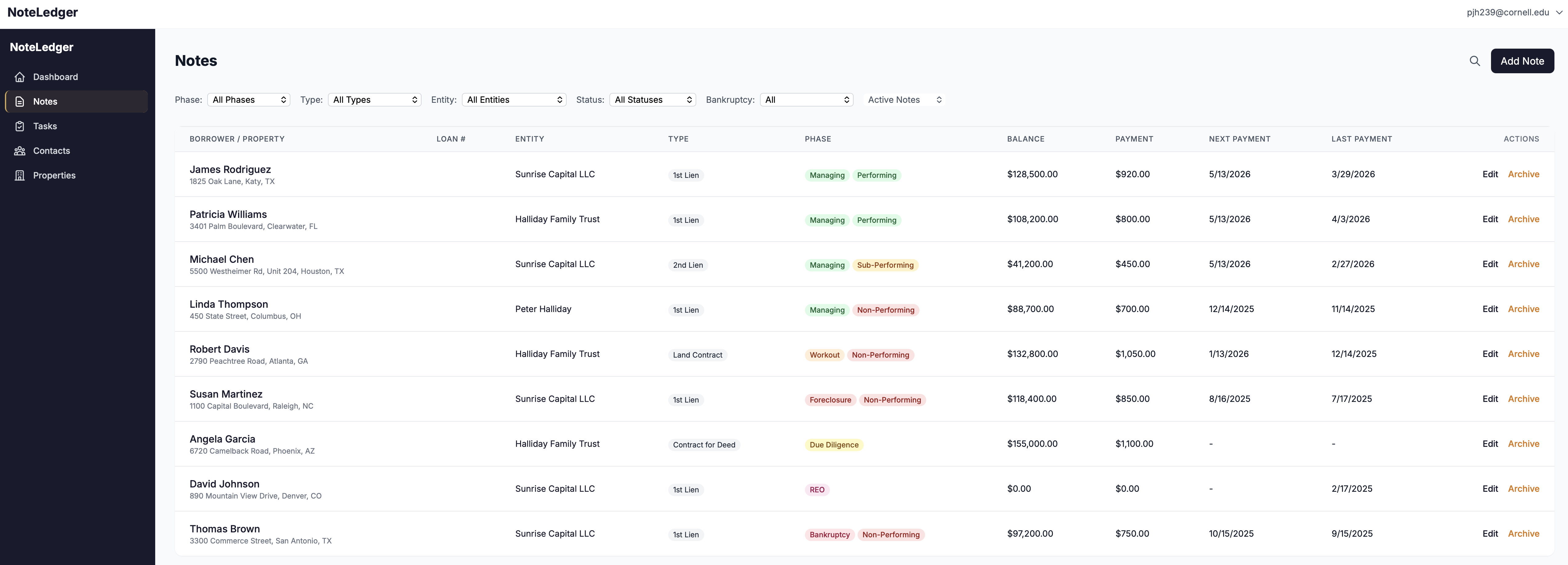
Task: Click the search magnifier icon
Action: (1474, 61)
